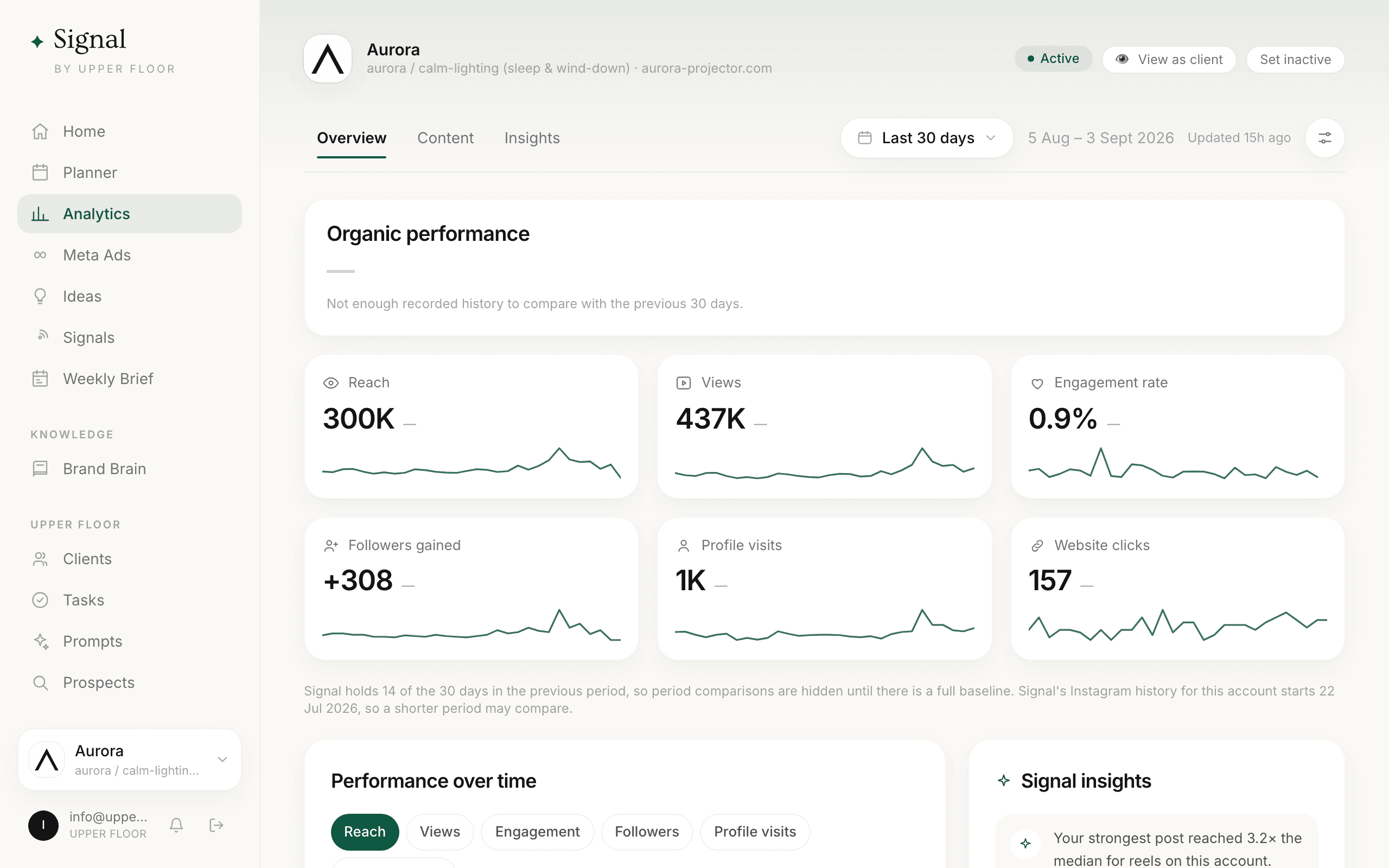This screenshot has width=1389, height=868.
Task: Expand the Aurora client switcher chevron
Action: point(222,759)
